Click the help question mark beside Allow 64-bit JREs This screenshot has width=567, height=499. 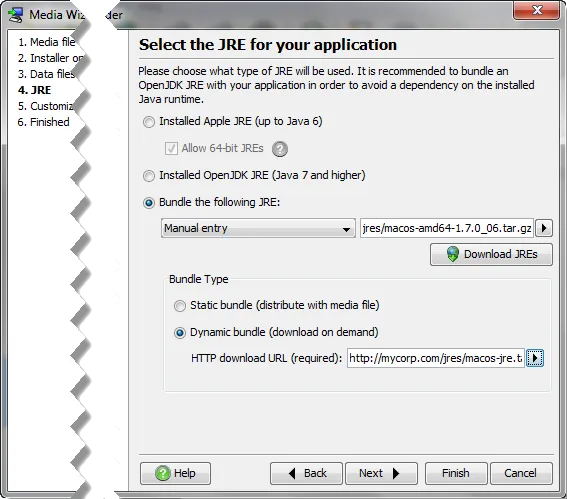tap(280, 149)
